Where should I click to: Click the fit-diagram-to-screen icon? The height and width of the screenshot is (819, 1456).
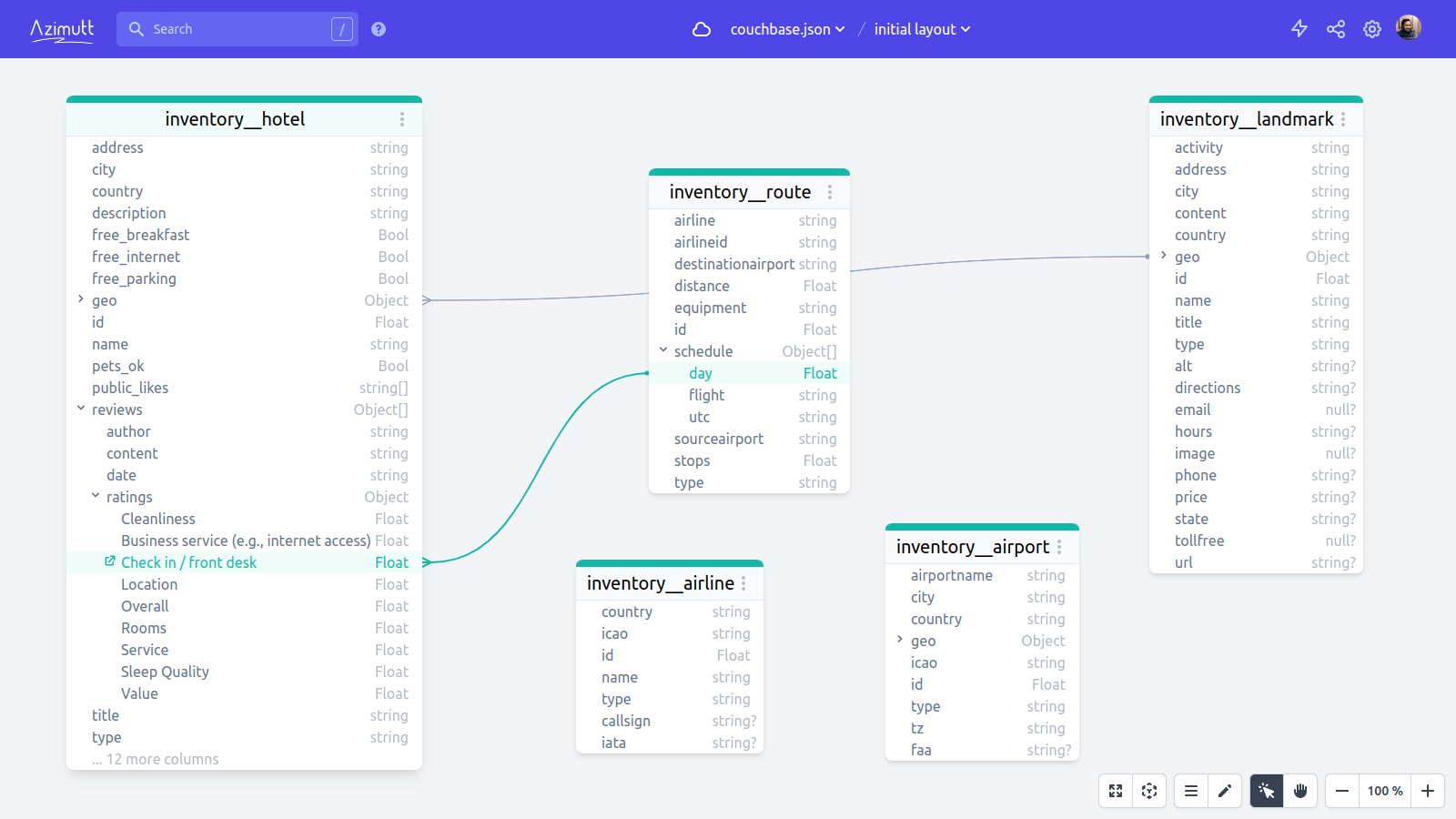click(1116, 791)
